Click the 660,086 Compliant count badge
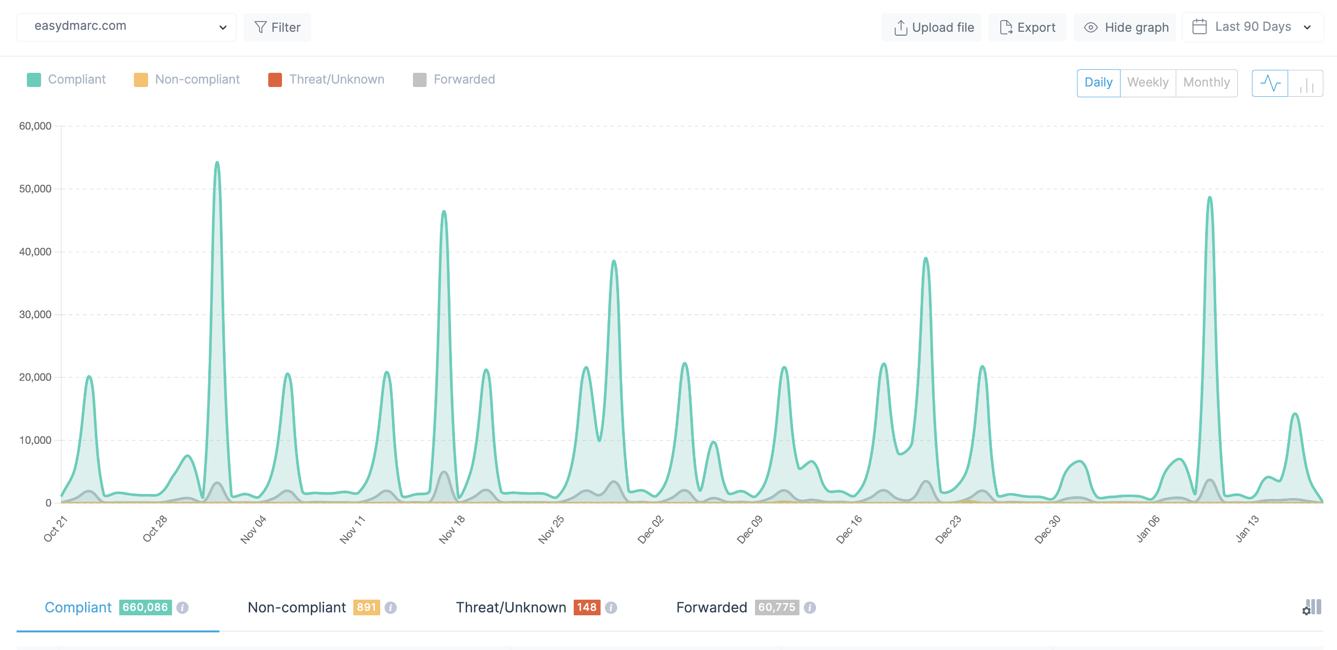 [x=147, y=607]
